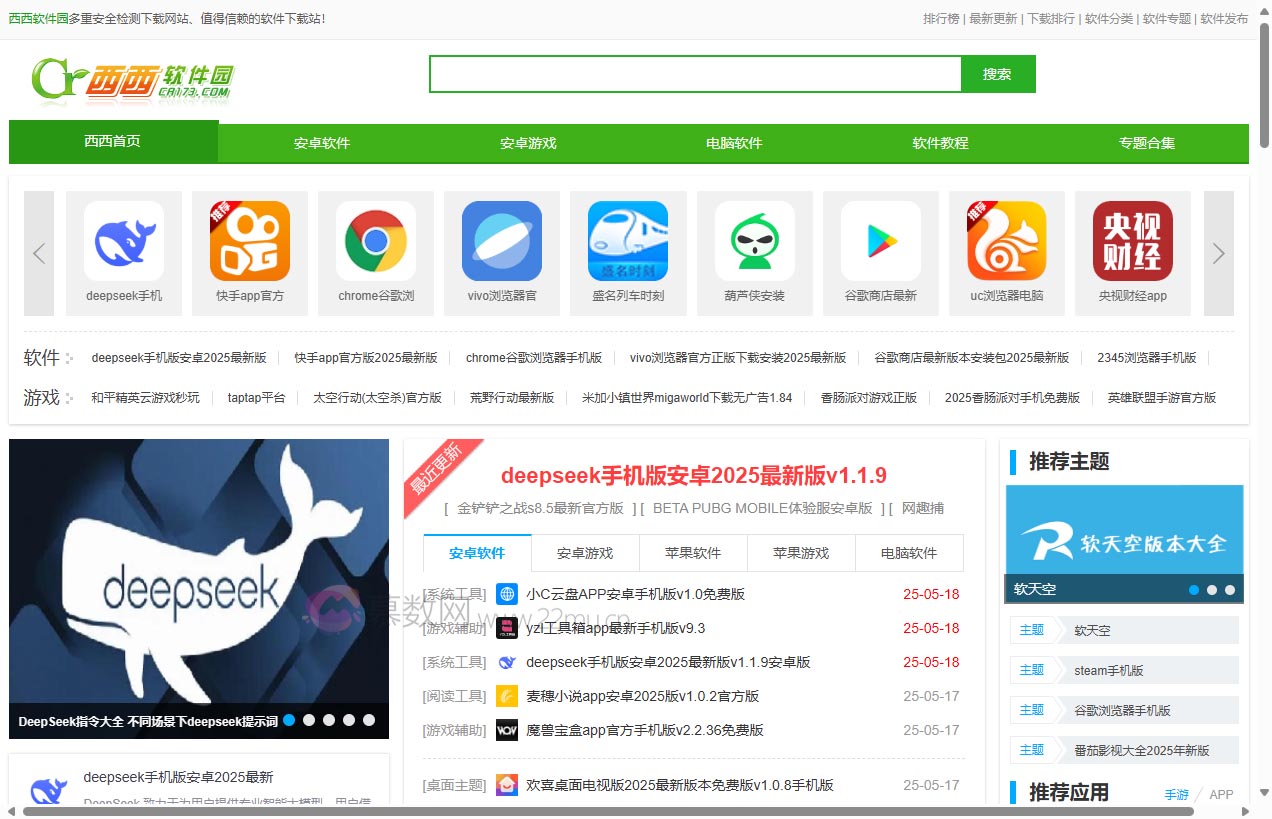
Task: Open the deepseek手机版安卓2025最新版v1.1.9 headline
Action: [693, 477]
